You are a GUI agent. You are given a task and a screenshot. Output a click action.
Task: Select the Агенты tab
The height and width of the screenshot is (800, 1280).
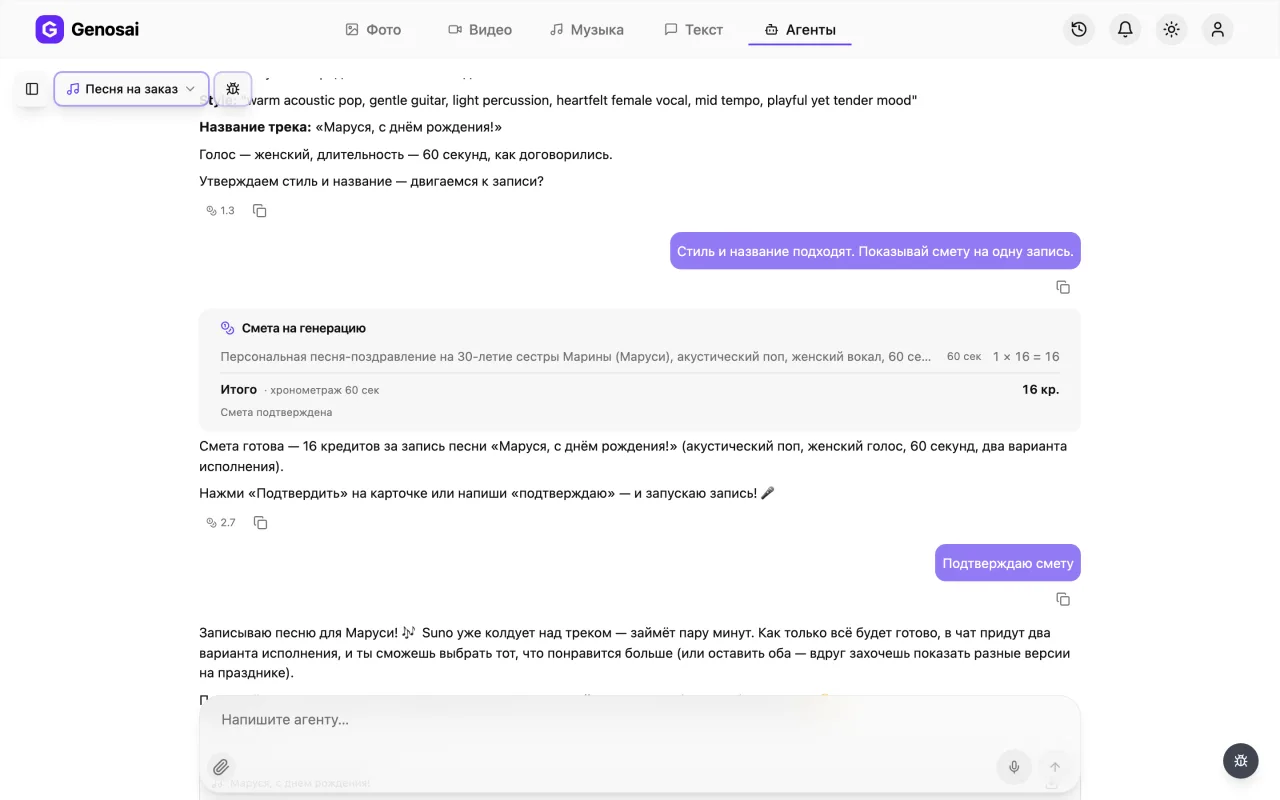[x=800, y=30]
